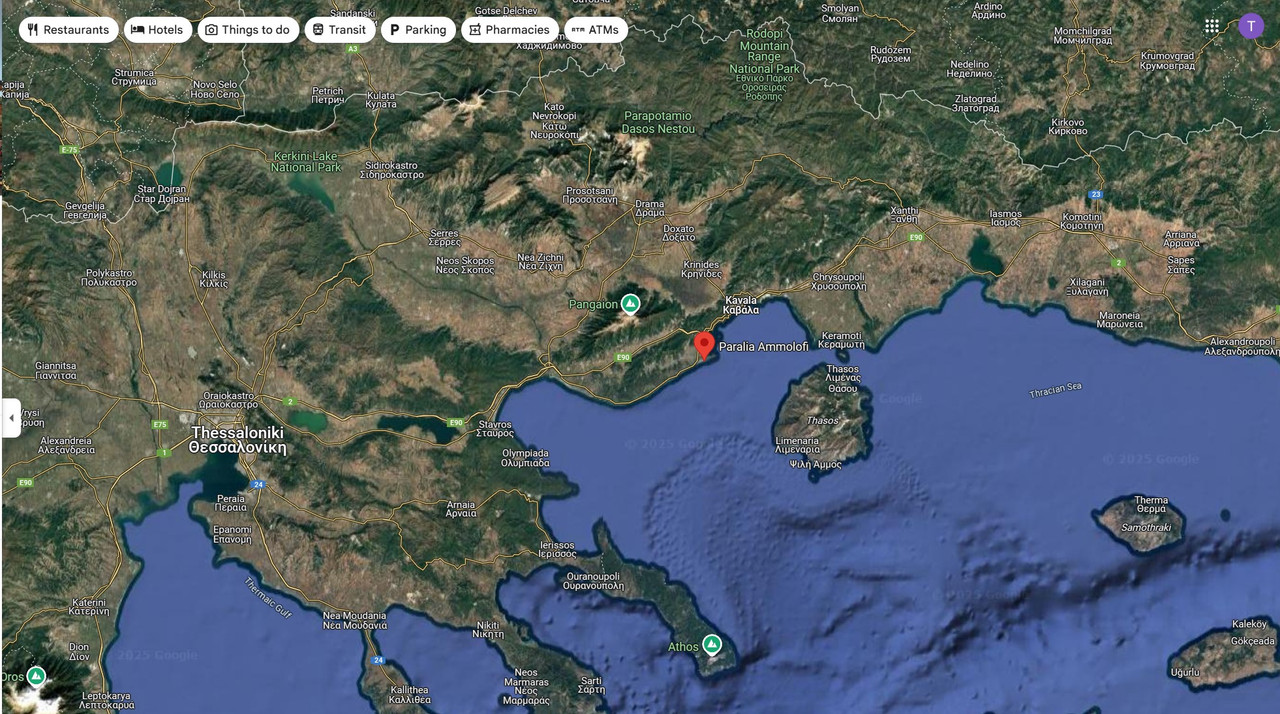Click the Paralia Ammolofi place label
The height and width of the screenshot is (714, 1280).
click(763, 347)
